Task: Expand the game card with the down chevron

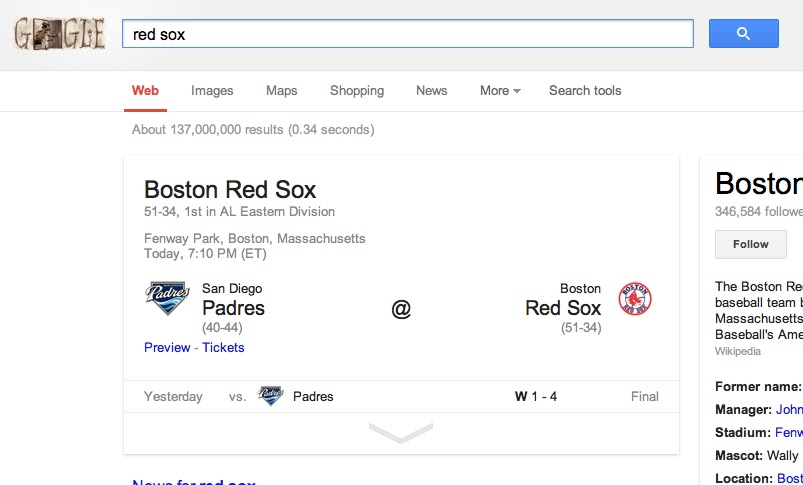Action: (x=401, y=433)
